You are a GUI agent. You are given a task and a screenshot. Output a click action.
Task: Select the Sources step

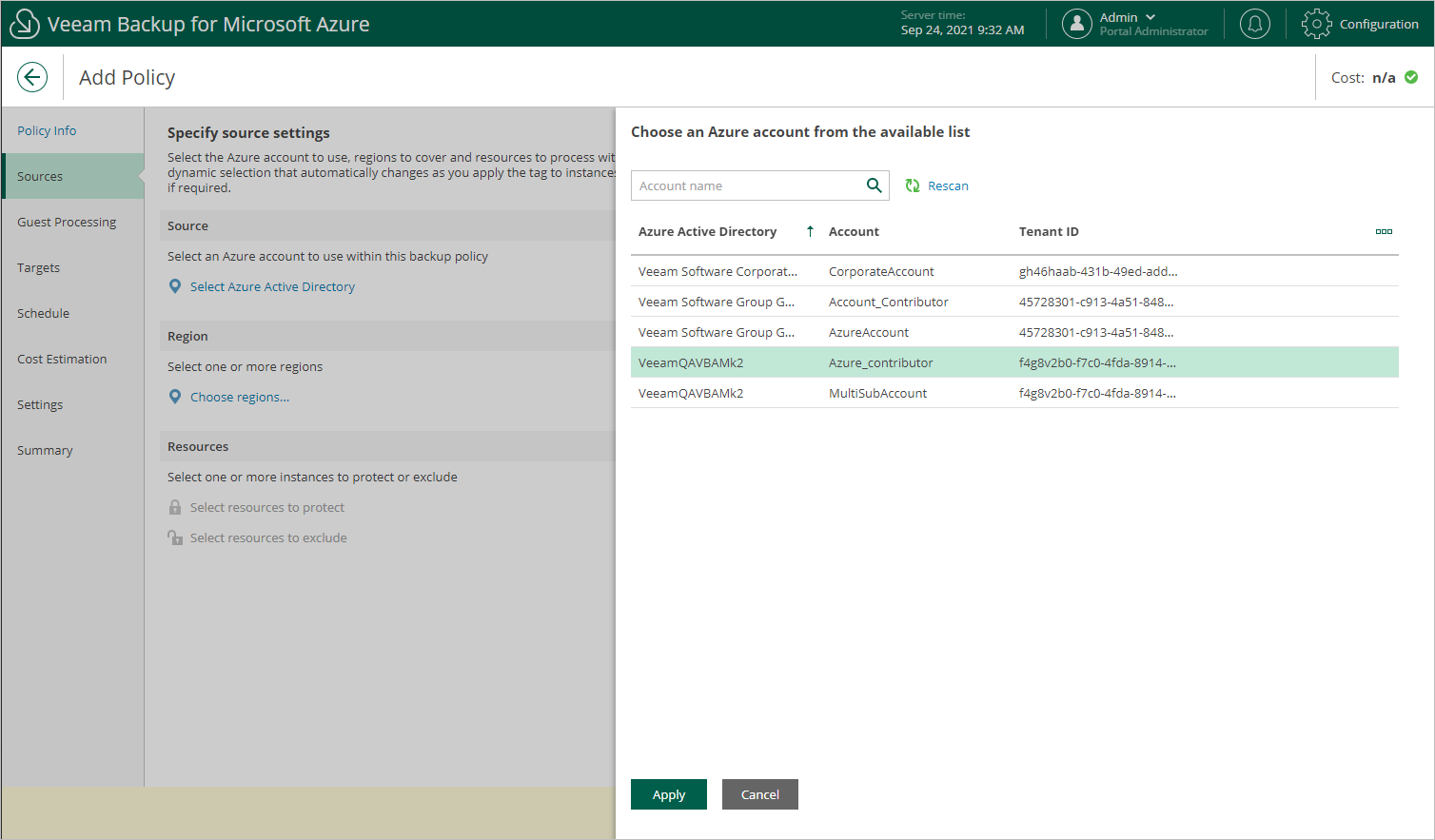73,176
